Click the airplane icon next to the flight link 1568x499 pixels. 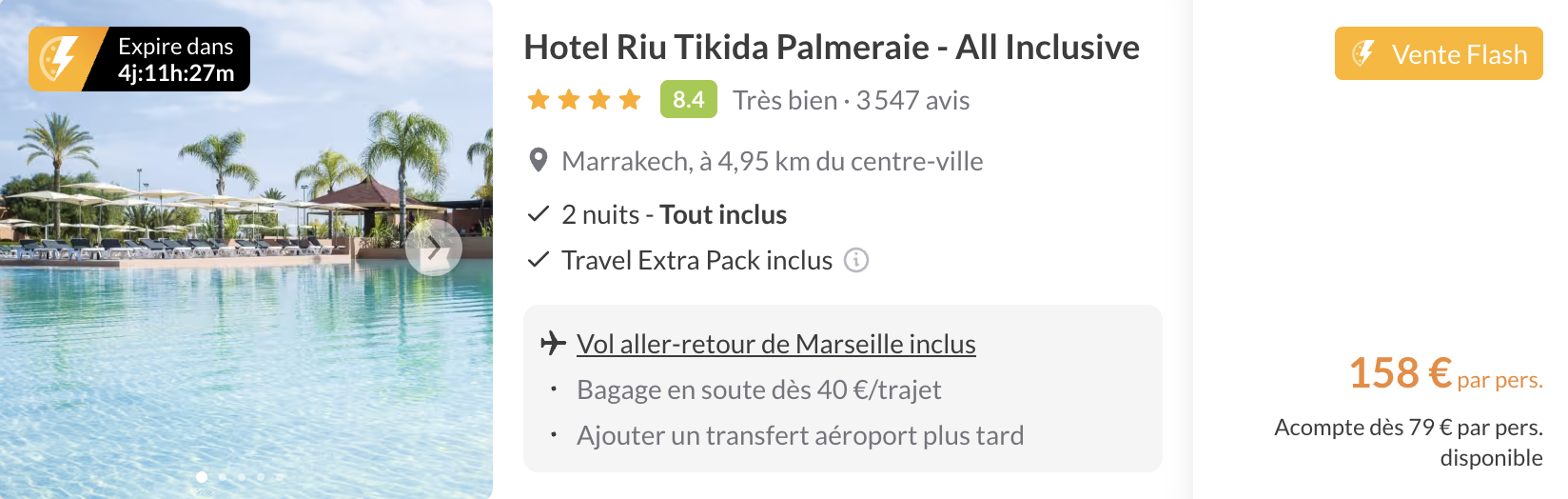pyautogui.click(x=553, y=343)
